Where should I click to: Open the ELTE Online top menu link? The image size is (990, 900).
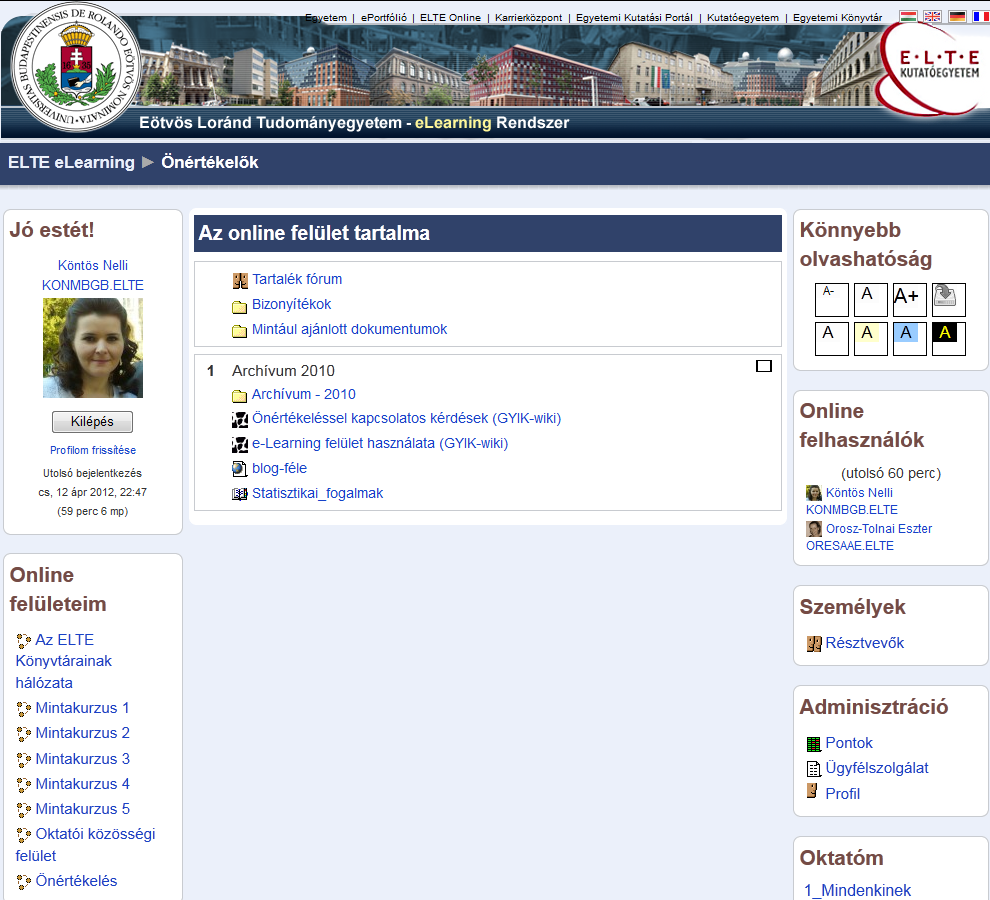[x=450, y=18]
